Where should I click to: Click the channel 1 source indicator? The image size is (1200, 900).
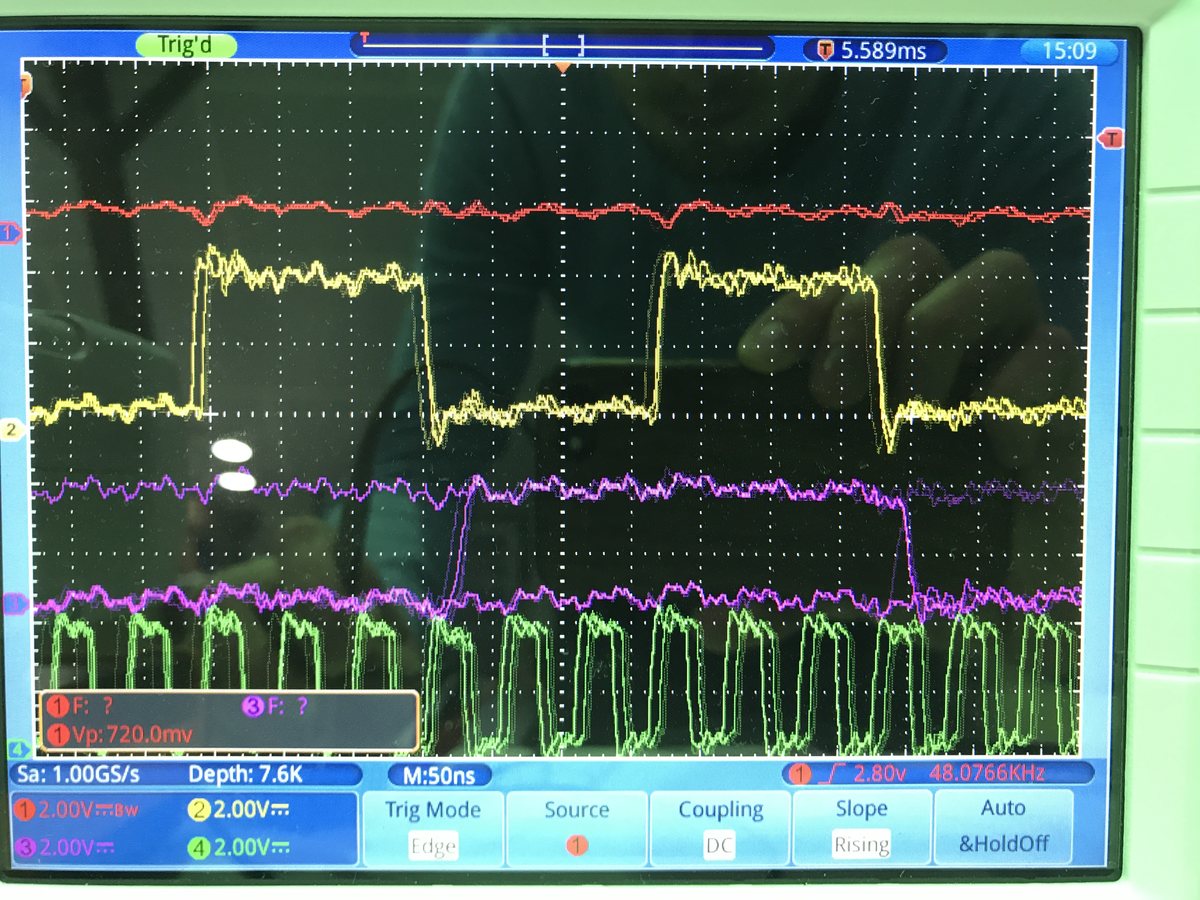(x=577, y=845)
